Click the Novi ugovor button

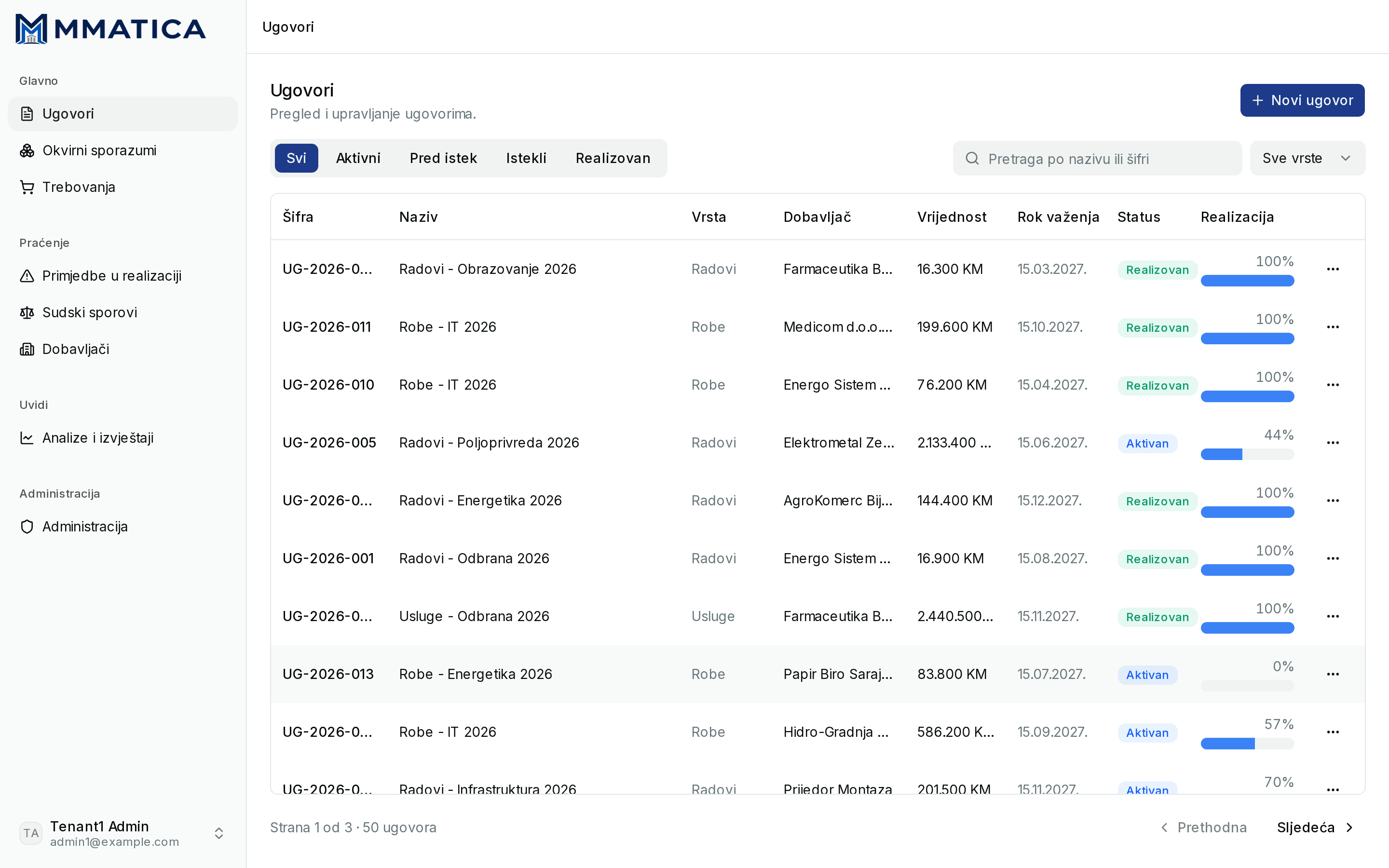tap(1302, 100)
